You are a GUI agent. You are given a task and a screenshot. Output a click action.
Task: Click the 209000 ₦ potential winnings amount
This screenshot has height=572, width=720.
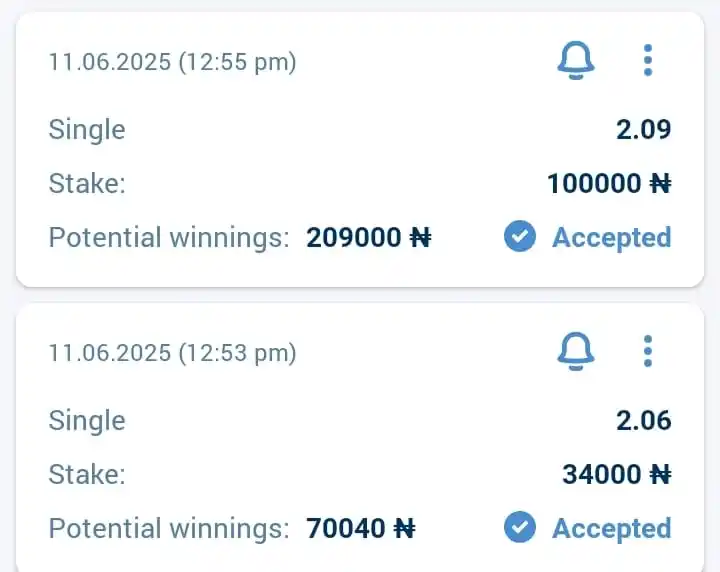(x=369, y=237)
